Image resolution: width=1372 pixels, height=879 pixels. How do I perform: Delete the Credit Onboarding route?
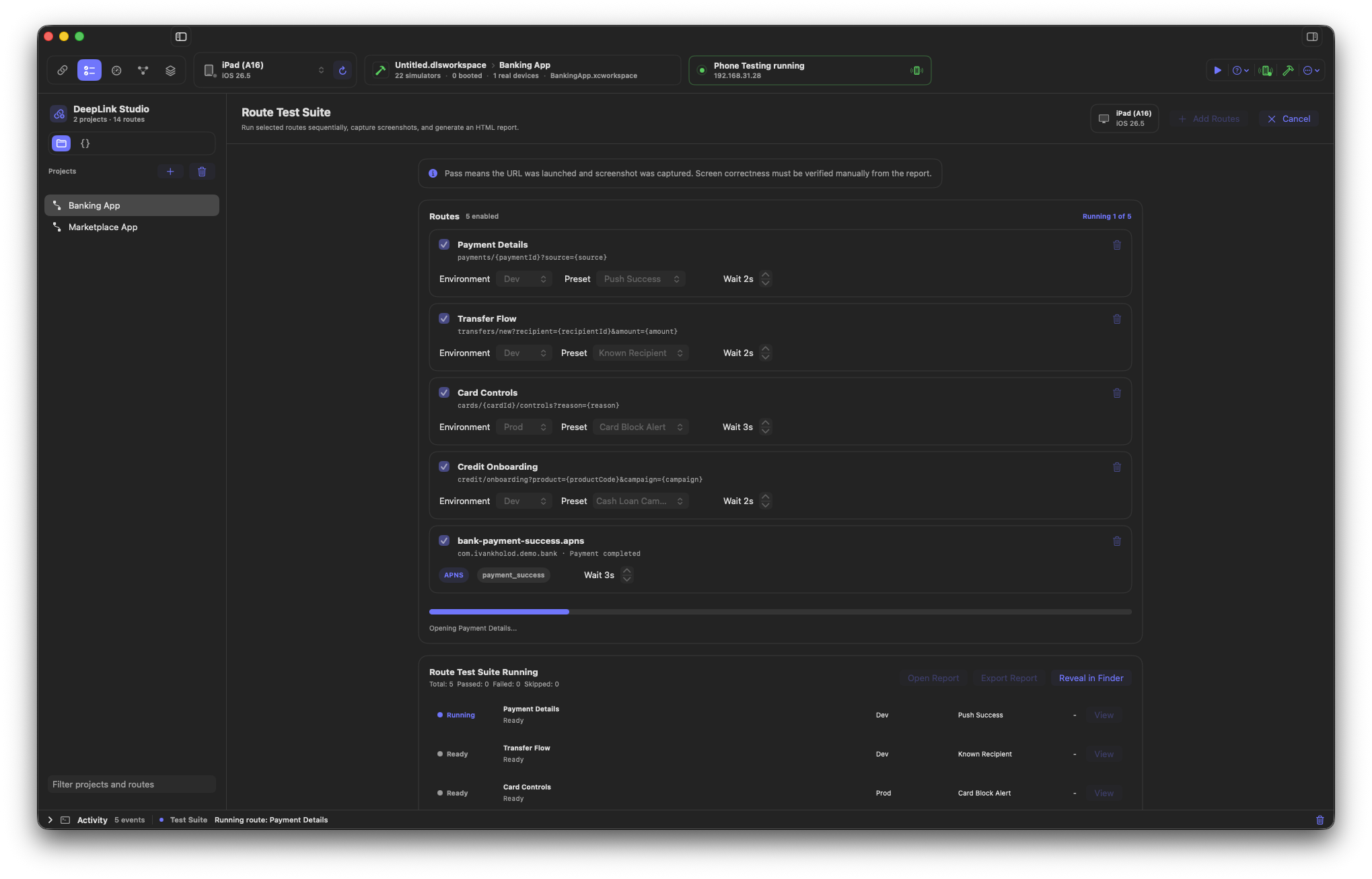1117,467
